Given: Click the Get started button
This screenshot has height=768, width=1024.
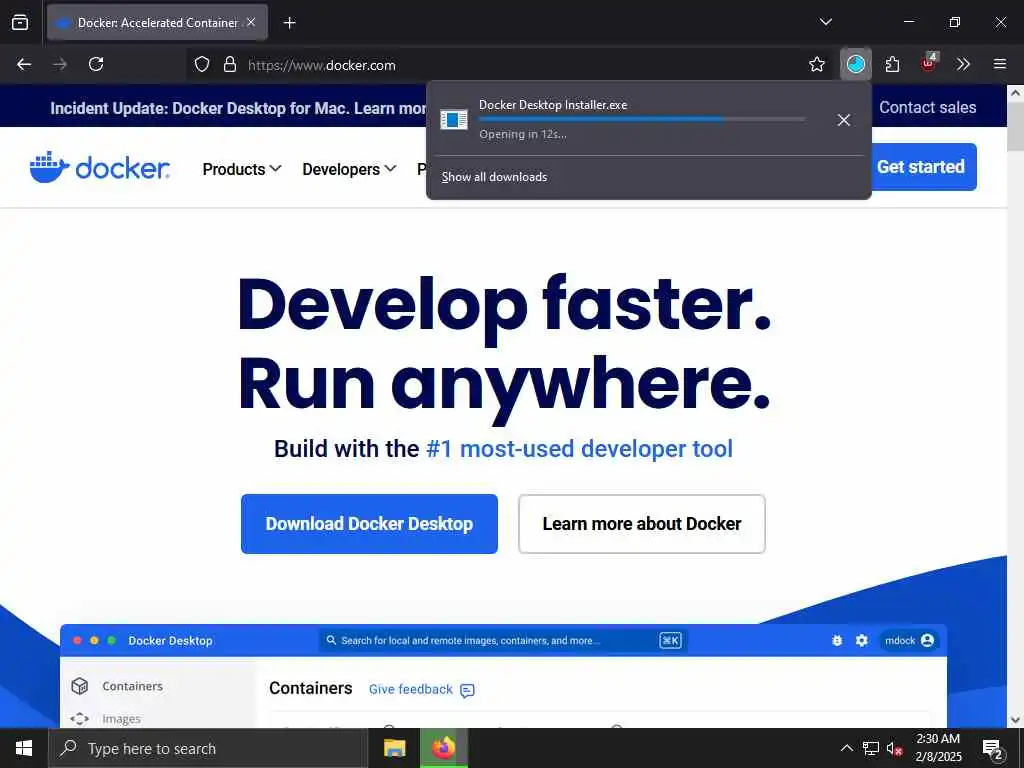Looking at the screenshot, I should [x=923, y=167].
